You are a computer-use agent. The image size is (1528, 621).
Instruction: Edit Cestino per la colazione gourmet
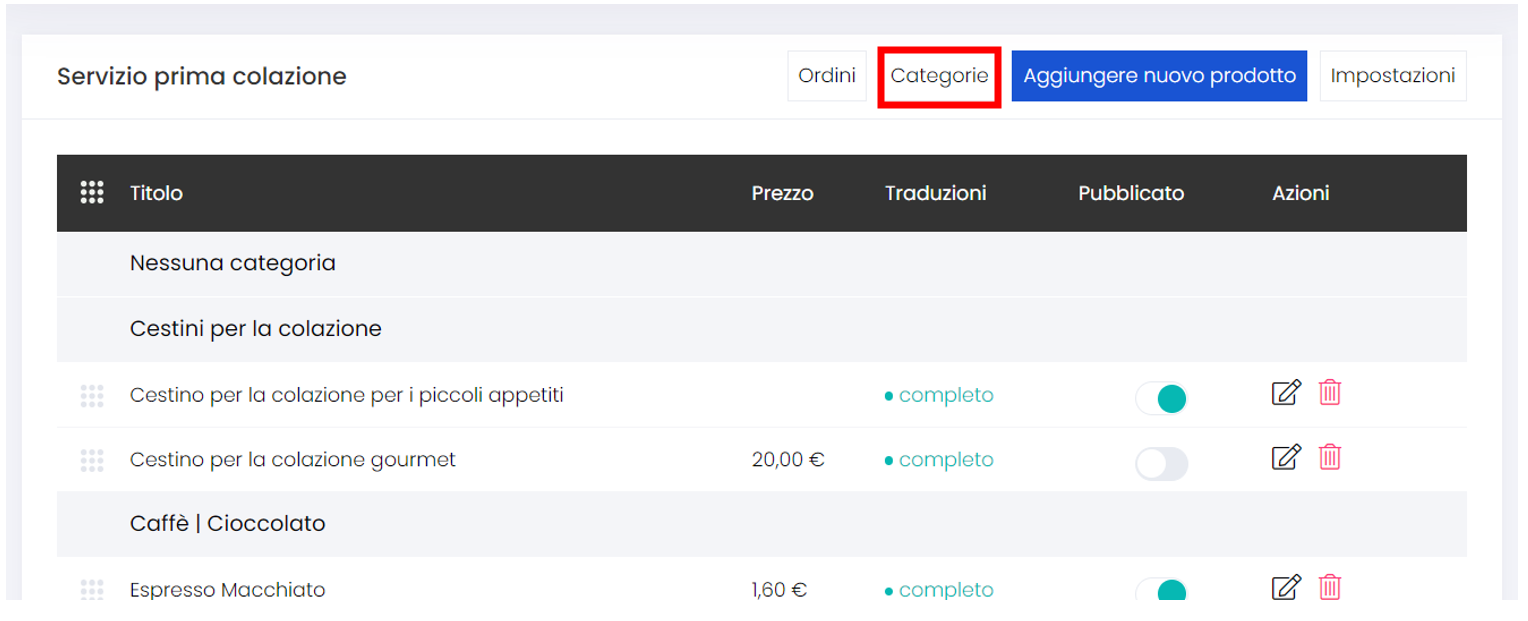[x=1286, y=458]
